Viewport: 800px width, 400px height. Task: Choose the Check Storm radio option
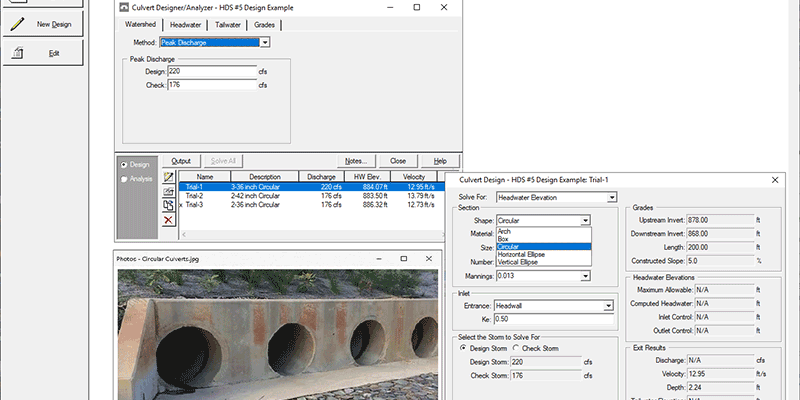[515, 348]
